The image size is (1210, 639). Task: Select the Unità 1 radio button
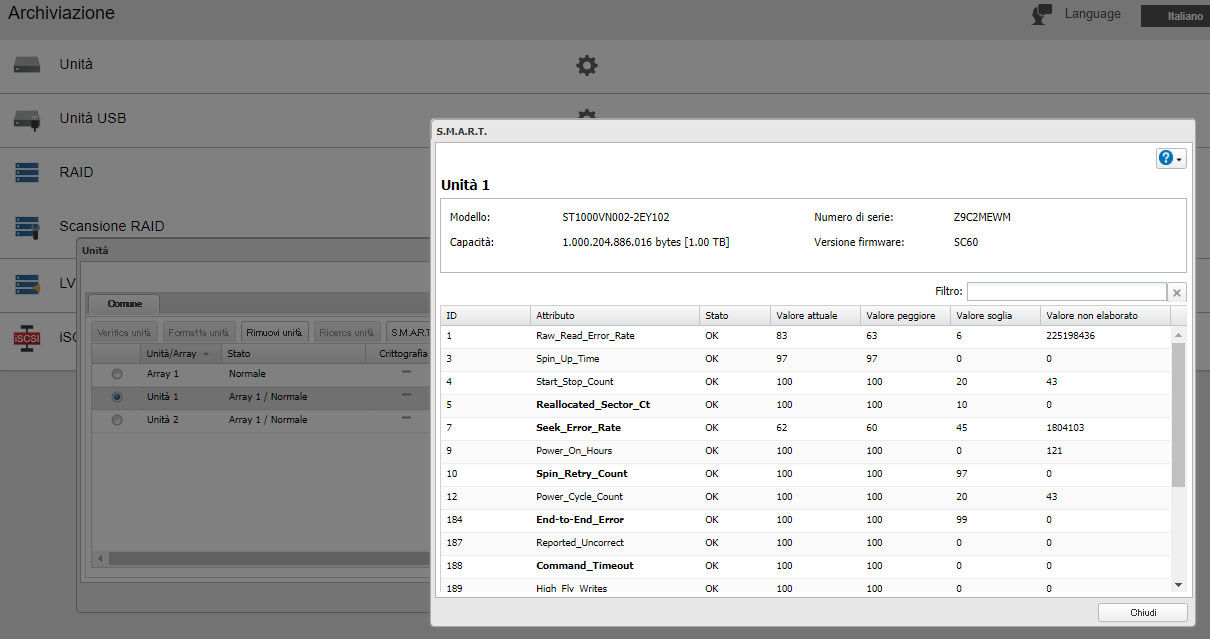tap(117, 397)
